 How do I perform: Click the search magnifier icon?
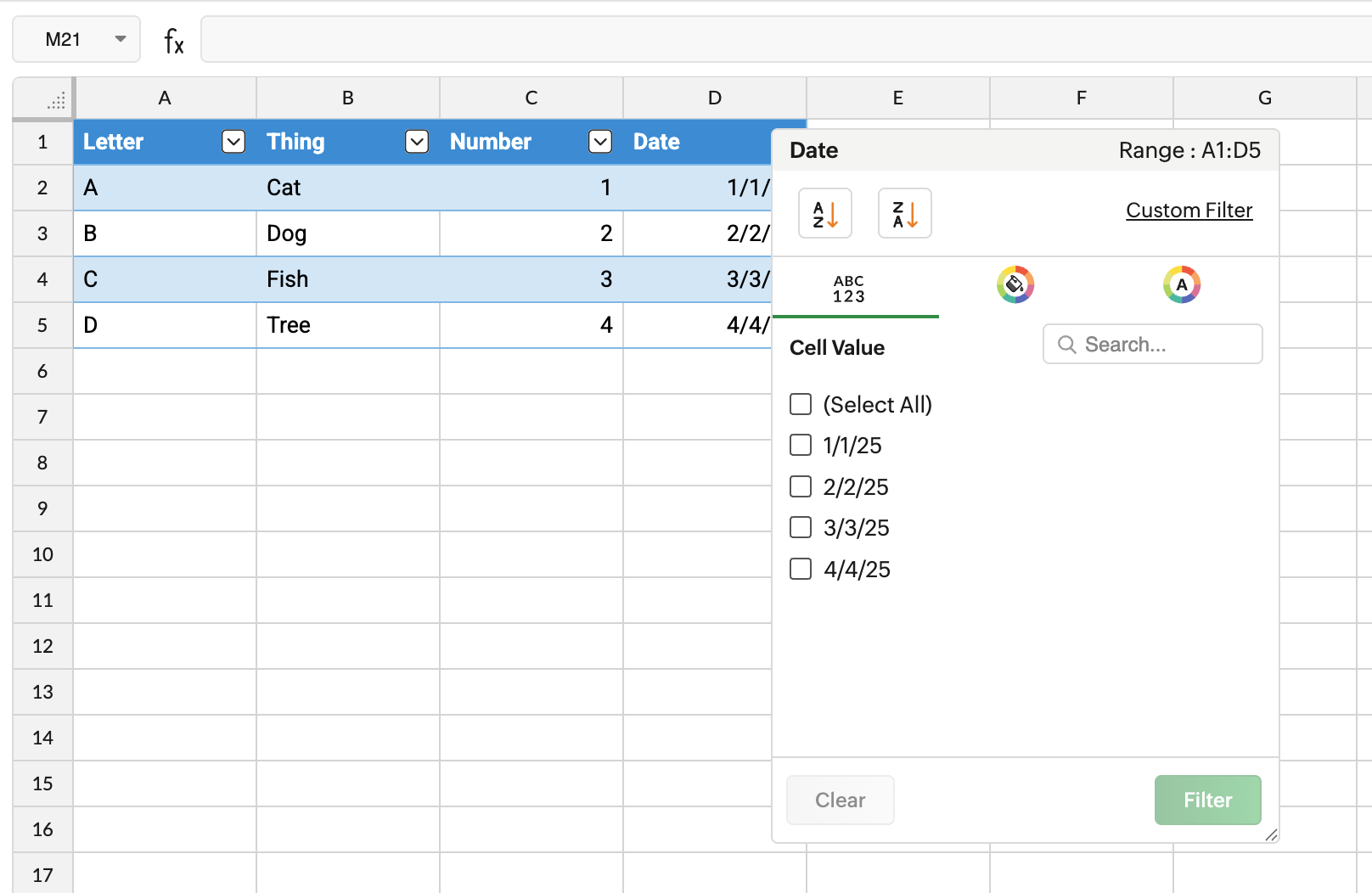coord(1066,345)
